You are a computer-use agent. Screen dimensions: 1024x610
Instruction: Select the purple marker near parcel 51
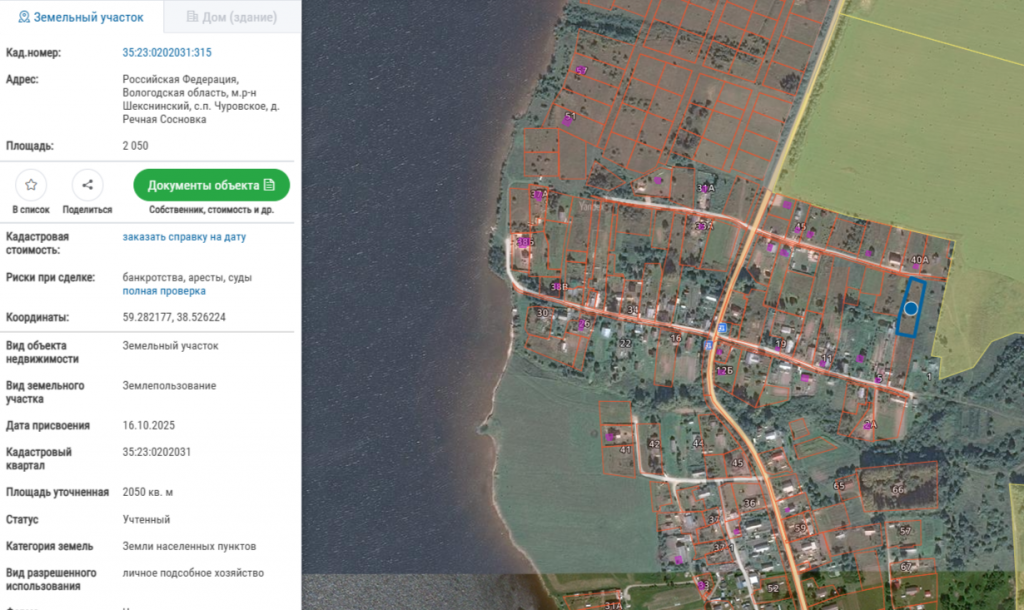[x=566, y=121]
